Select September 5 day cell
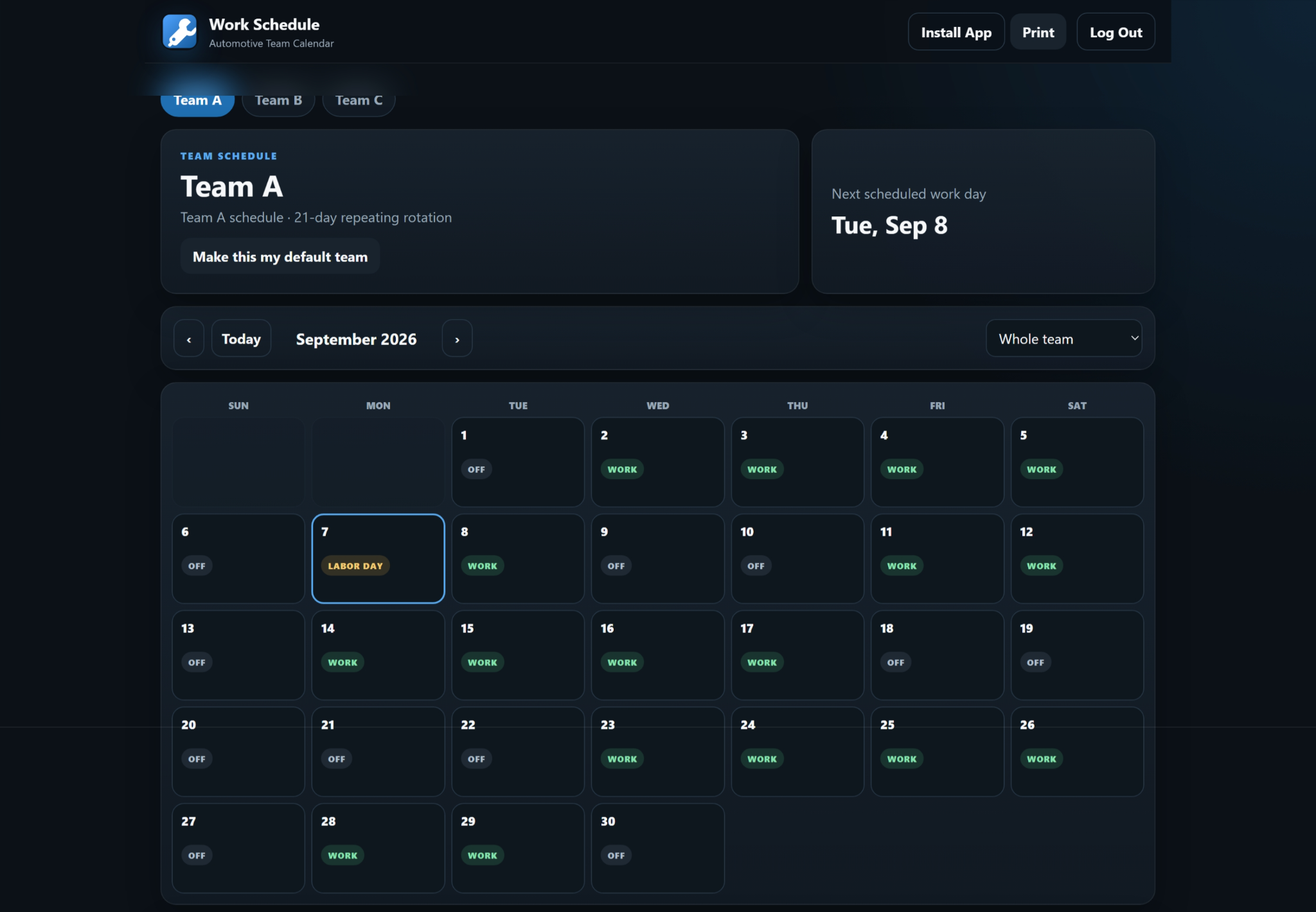 click(1077, 462)
